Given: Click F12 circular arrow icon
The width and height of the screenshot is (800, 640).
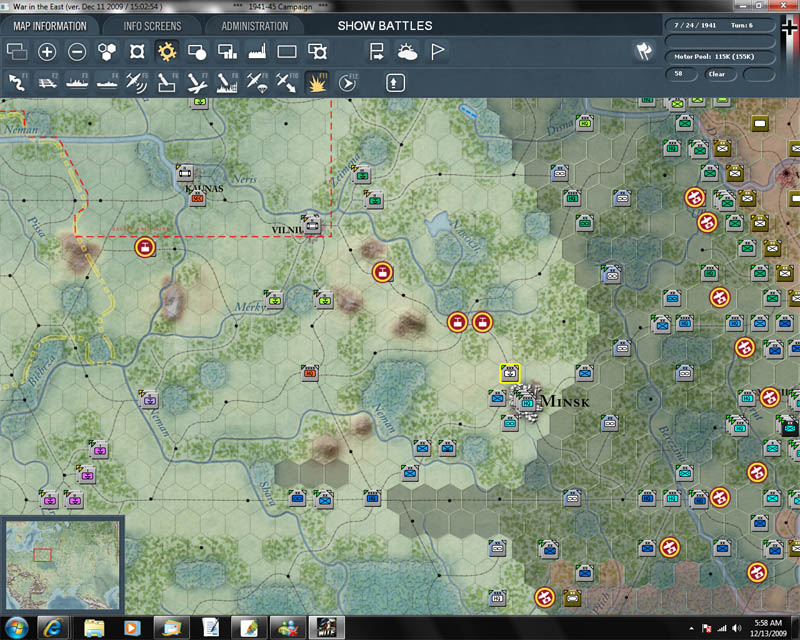Looking at the screenshot, I should coord(347,83).
